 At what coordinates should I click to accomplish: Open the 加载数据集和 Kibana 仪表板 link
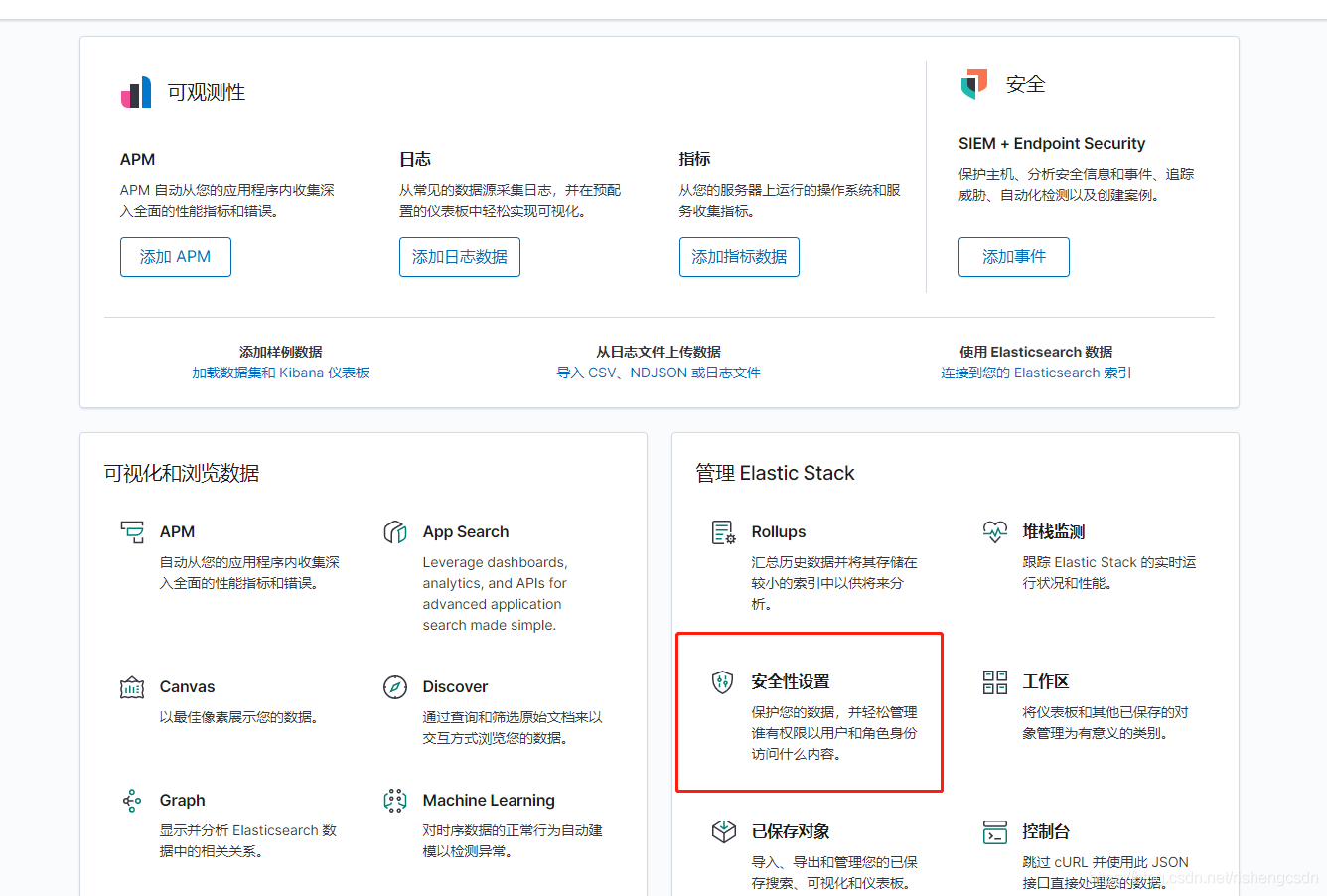tap(281, 373)
